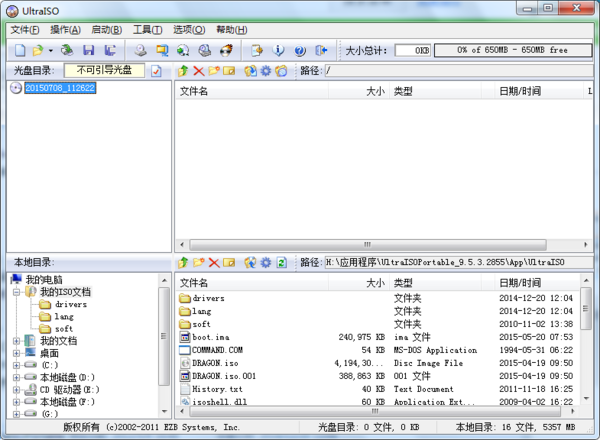This screenshot has width=600, height=440.
Task: Select the History.txt file
Action: [217, 389]
